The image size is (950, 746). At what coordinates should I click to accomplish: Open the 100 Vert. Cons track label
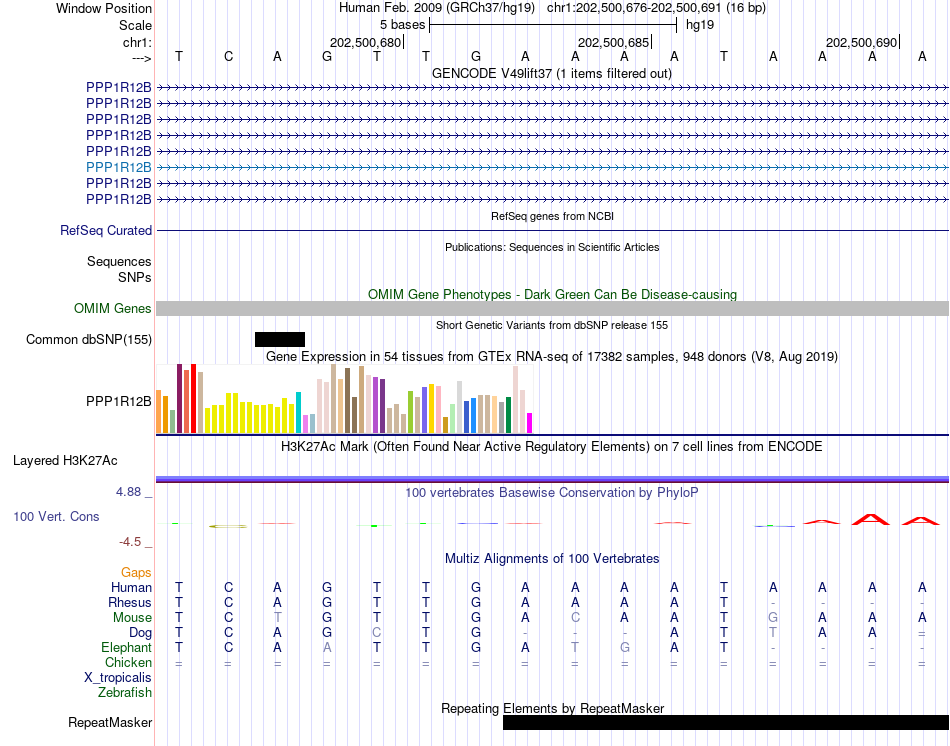click(56, 516)
